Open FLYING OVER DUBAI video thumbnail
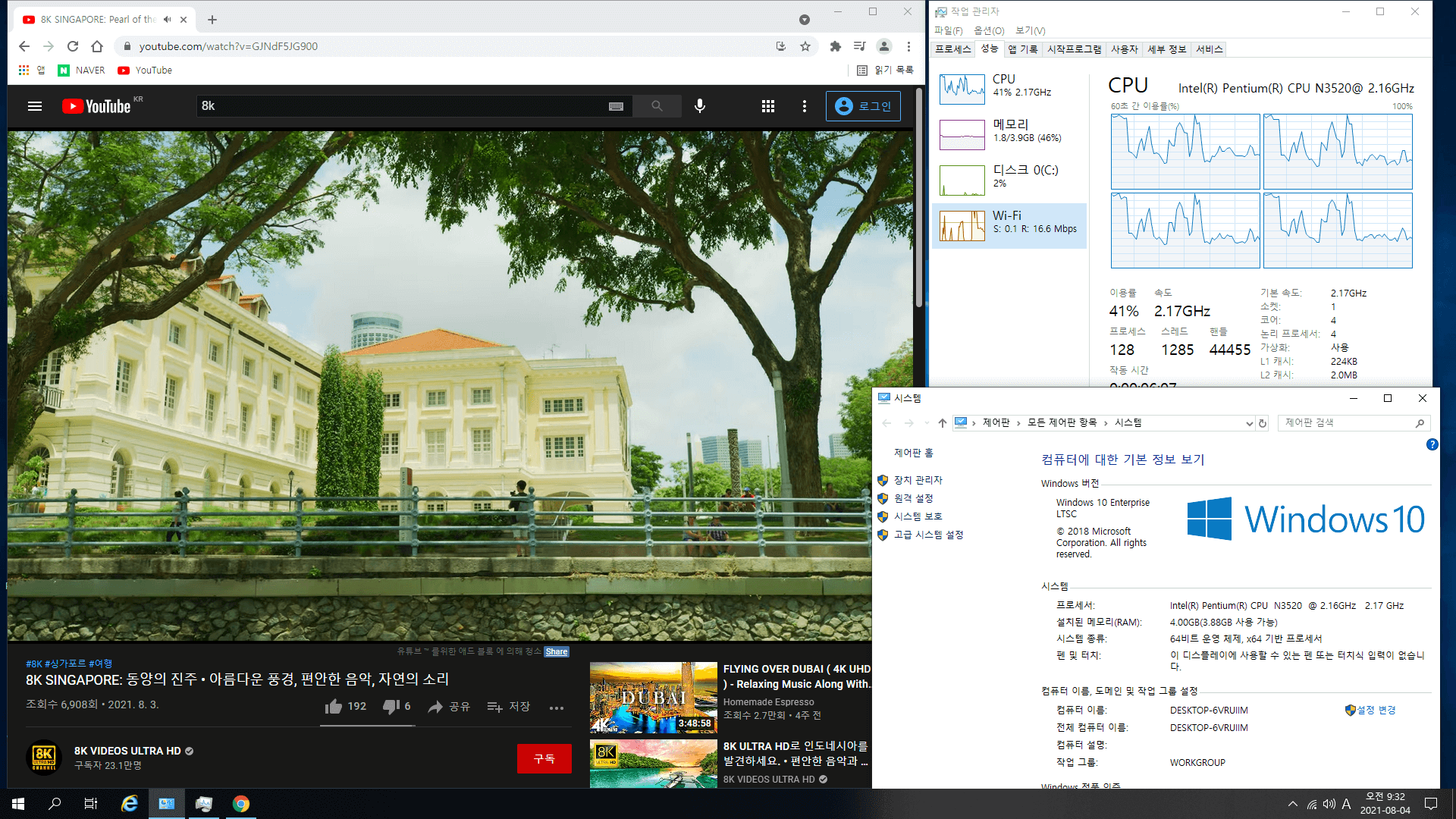Screen dimensions: 1456x819 pyautogui.click(x=653, y=698)
